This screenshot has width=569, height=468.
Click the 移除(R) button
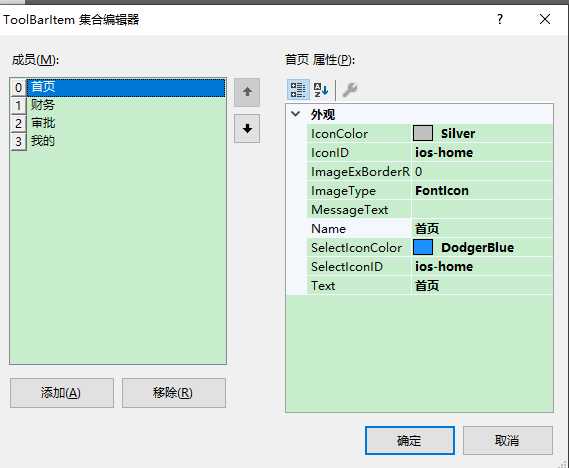point(174,393)
